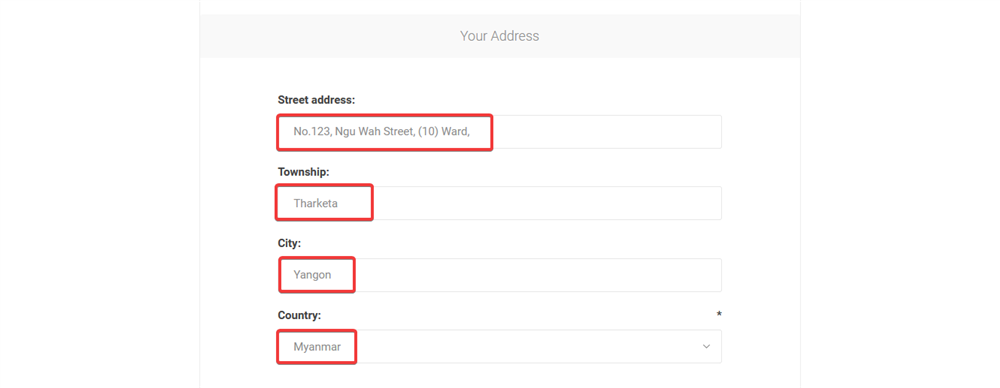Click the "City:" label
The height and width of the screenshot is (388, 1000).
[x=289, y=243]
